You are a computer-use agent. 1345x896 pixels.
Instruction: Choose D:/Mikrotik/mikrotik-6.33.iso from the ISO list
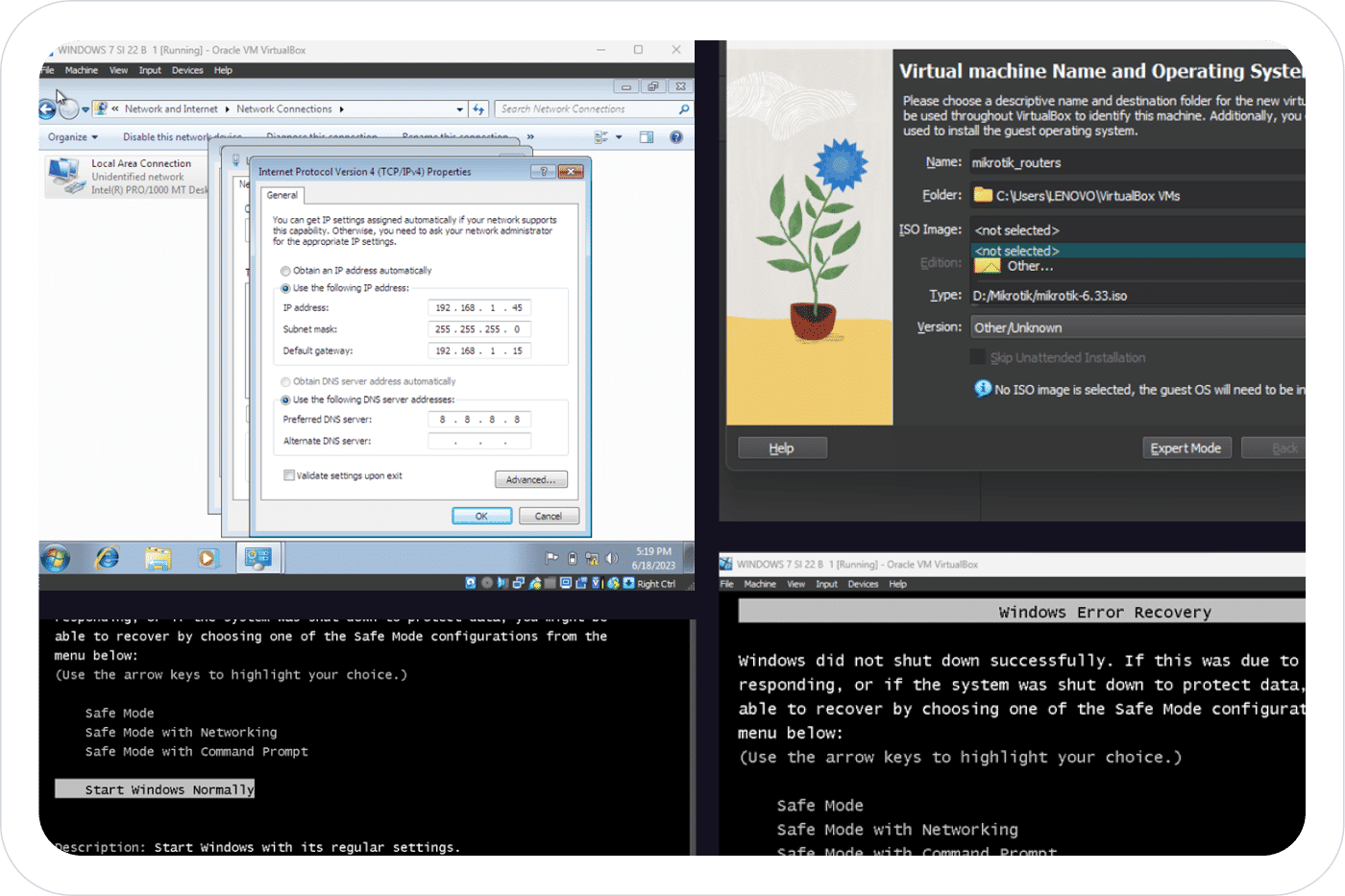(1137, 296)
